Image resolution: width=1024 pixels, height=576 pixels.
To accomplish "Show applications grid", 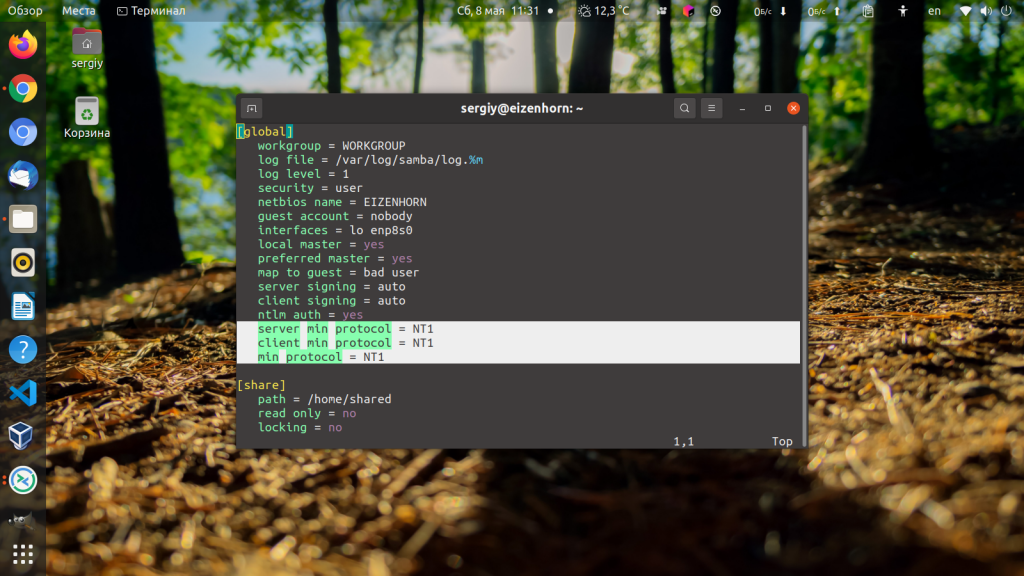I will coord(23,553).
